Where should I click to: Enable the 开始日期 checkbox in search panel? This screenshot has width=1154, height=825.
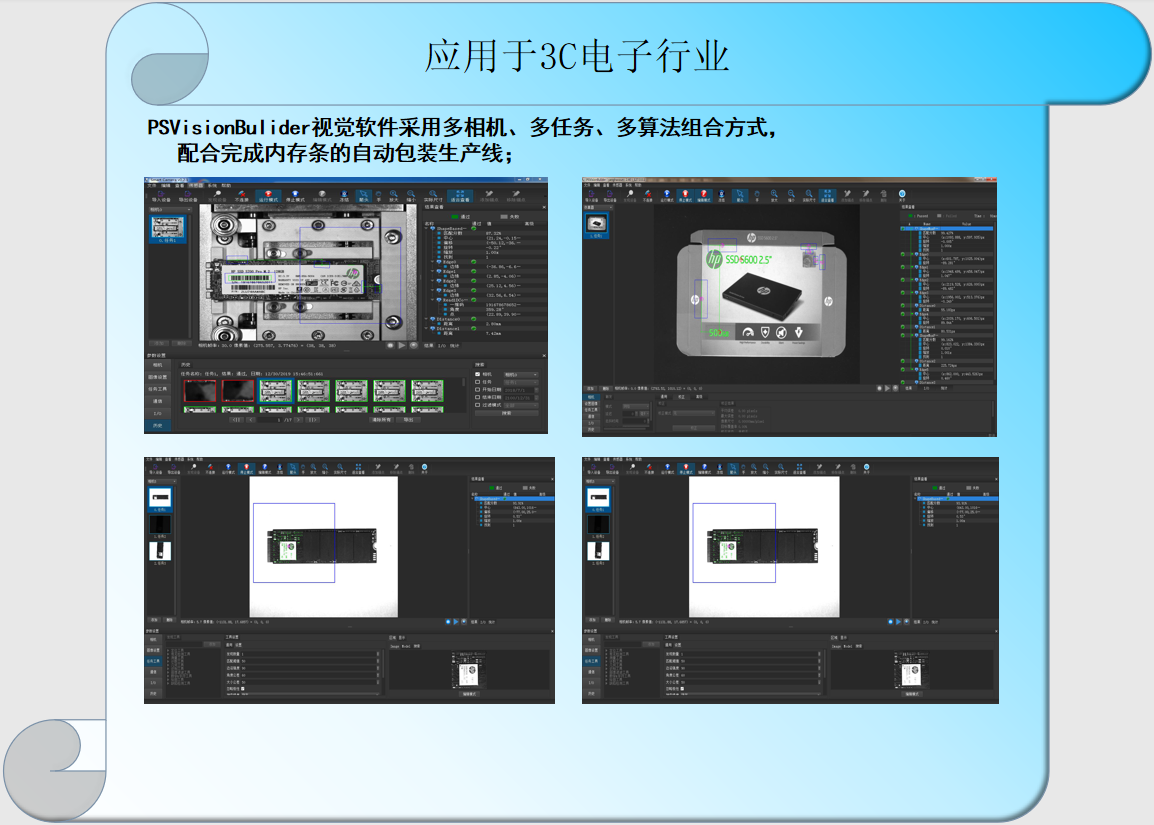click(x=478, y=389)
